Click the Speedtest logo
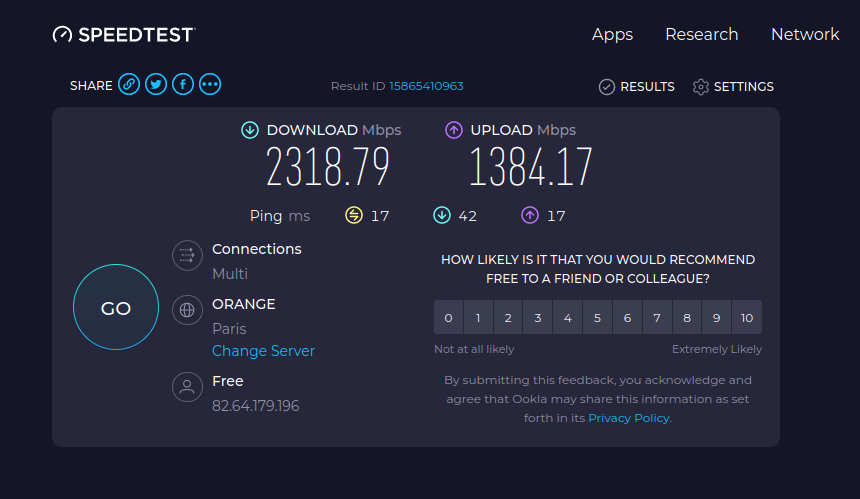860x499 pixels. point(124,35)
